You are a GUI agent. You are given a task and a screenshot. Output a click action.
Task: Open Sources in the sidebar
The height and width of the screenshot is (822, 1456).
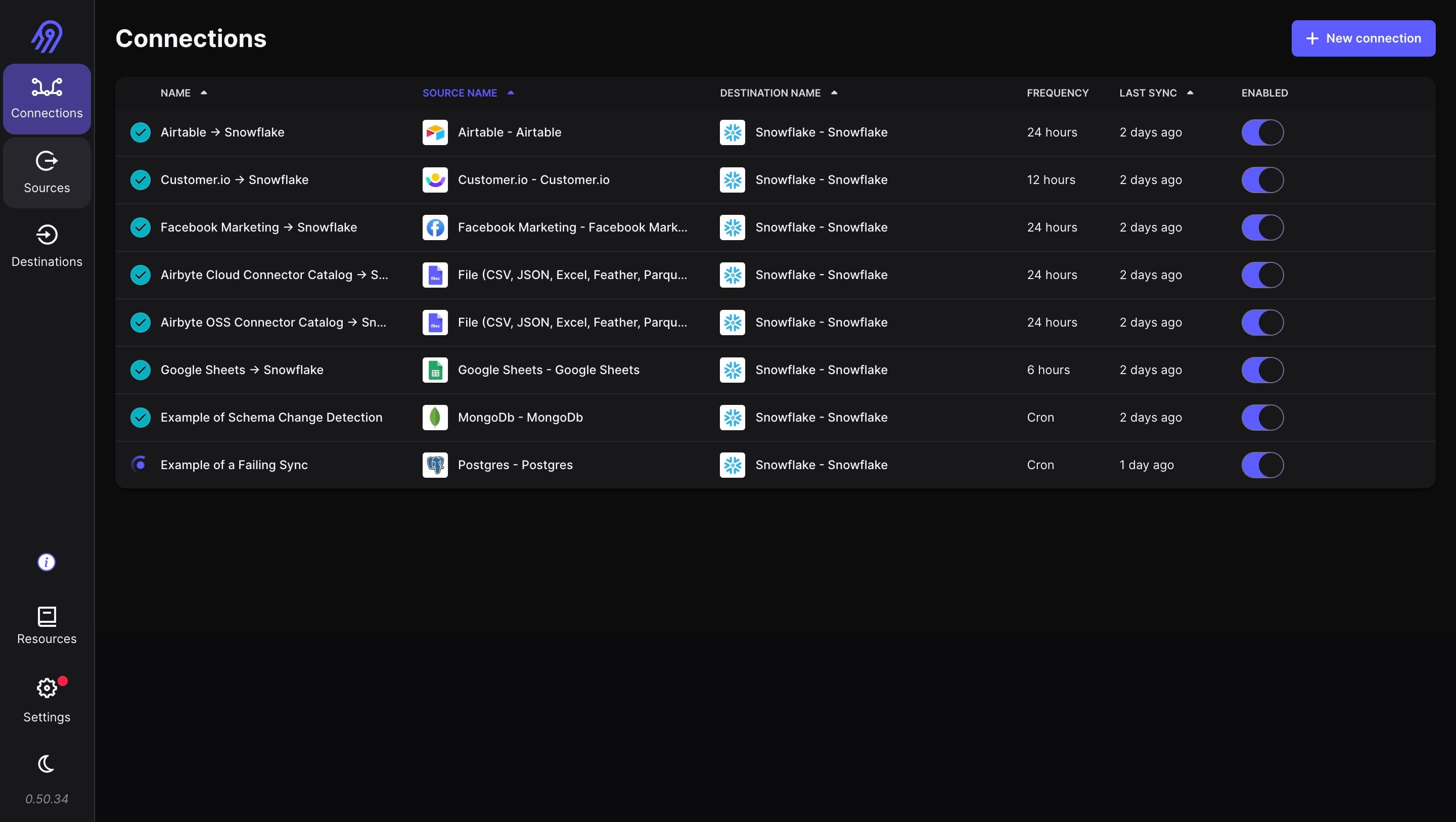click(47, 173)
